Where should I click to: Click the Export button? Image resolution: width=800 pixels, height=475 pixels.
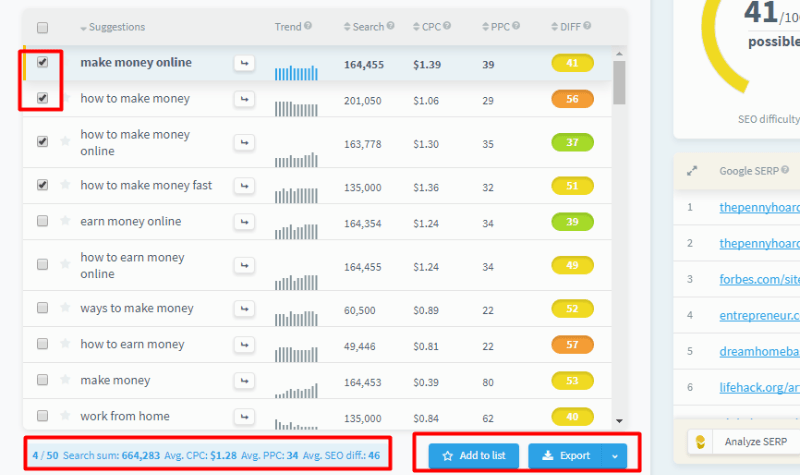coord(565,456)
